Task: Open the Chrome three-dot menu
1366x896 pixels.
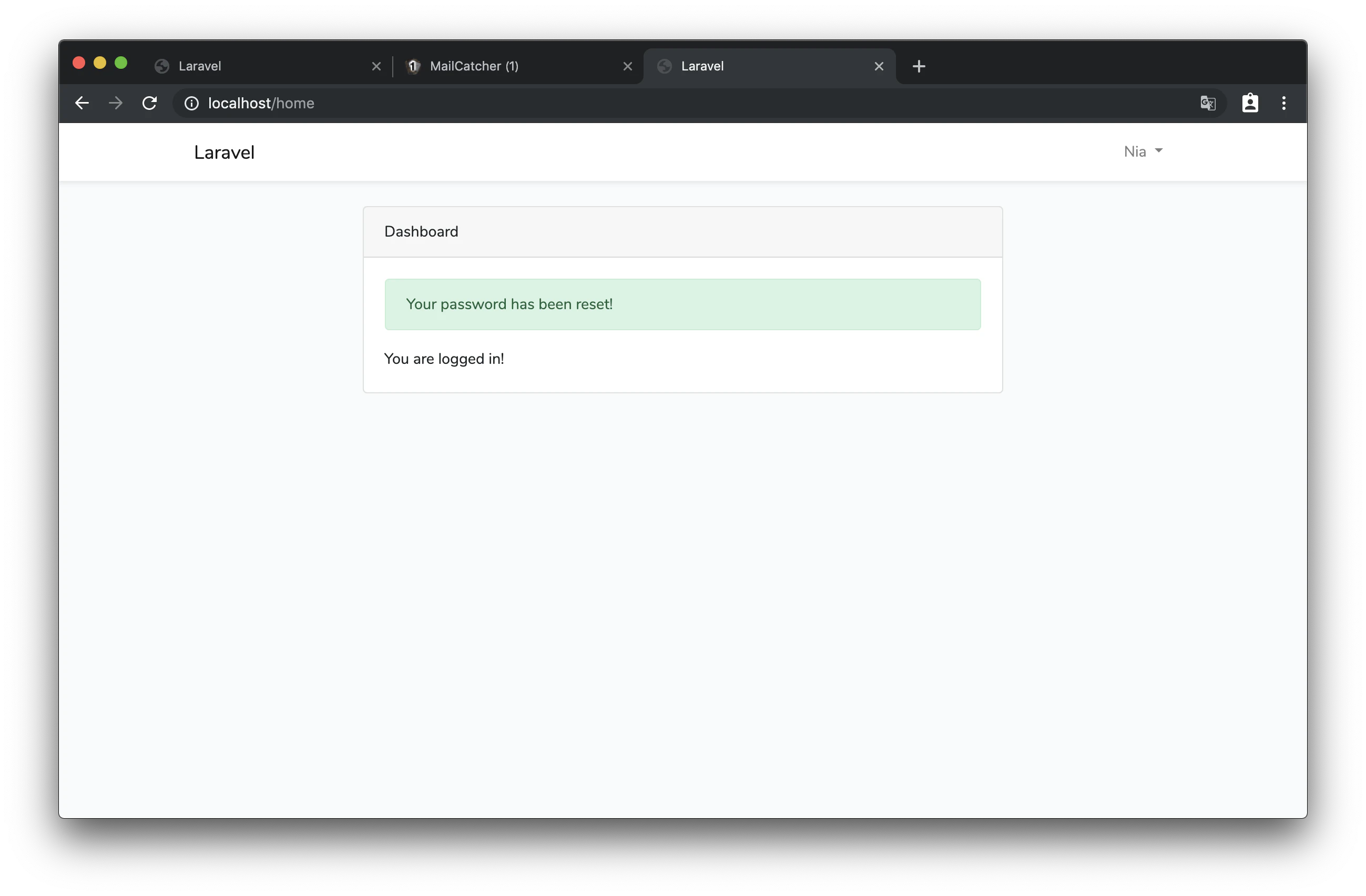Action: (x=1284, y=103)
